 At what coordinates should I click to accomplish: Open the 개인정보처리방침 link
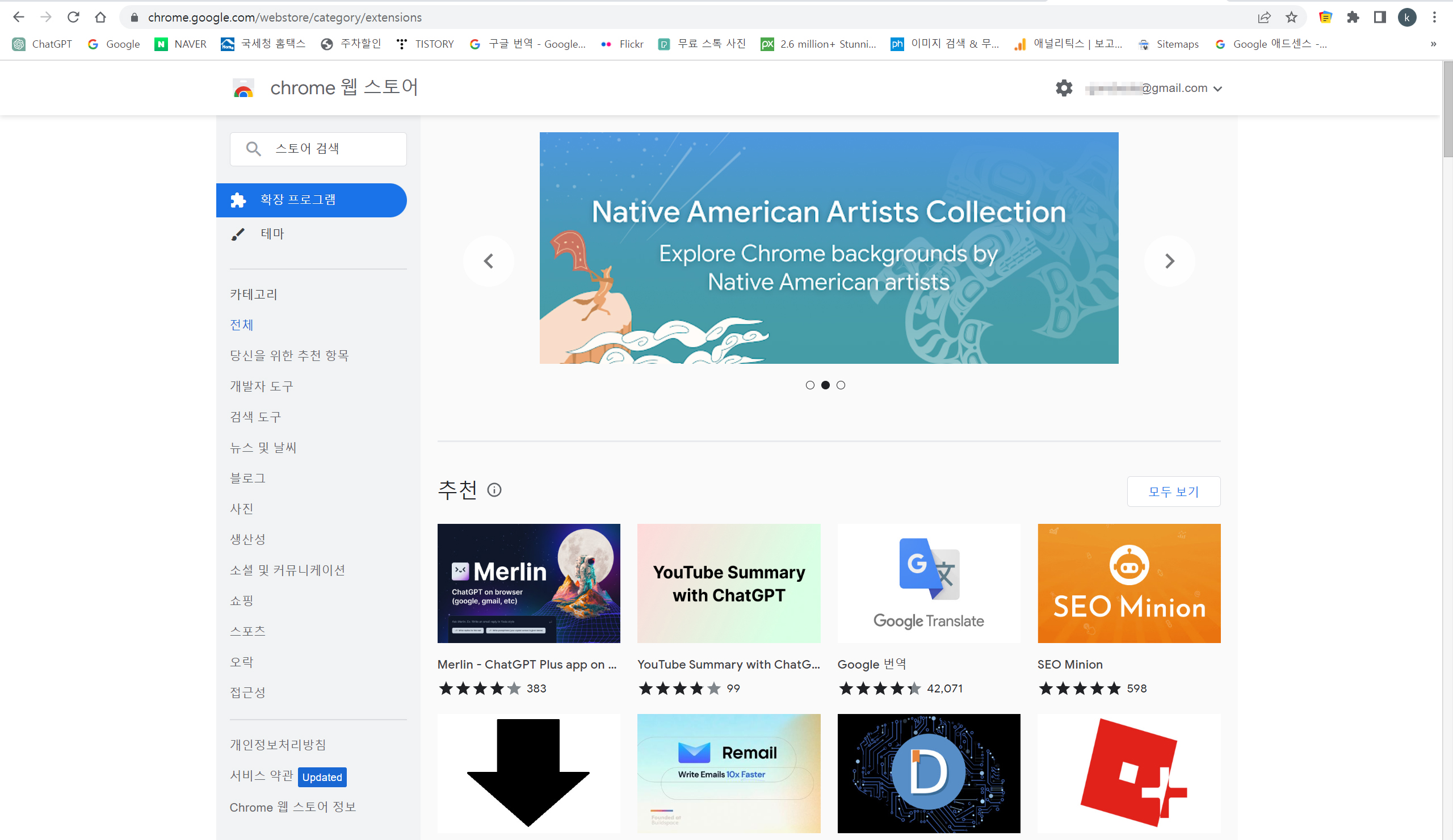[278, 745]
